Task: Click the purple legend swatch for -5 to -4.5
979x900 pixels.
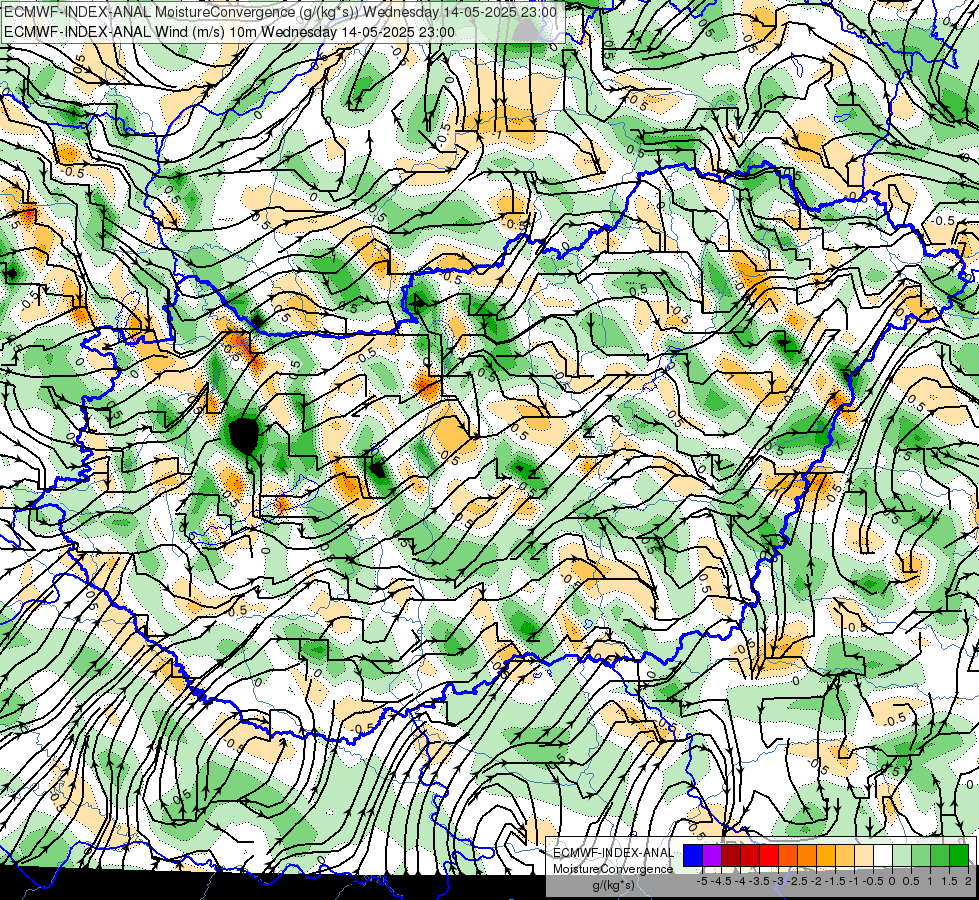Action: pos(712,855)
